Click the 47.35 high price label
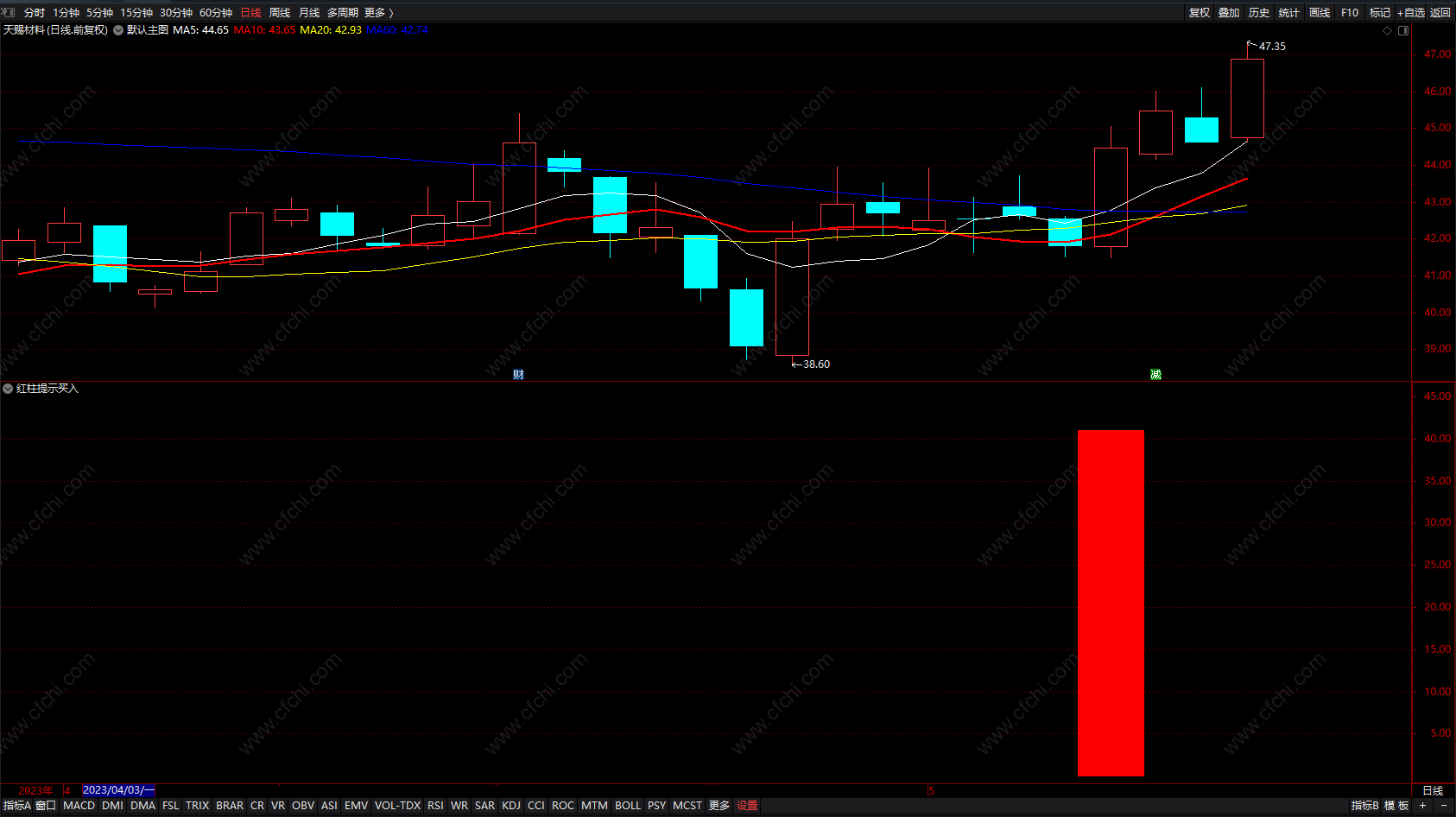 point(1272,47)
